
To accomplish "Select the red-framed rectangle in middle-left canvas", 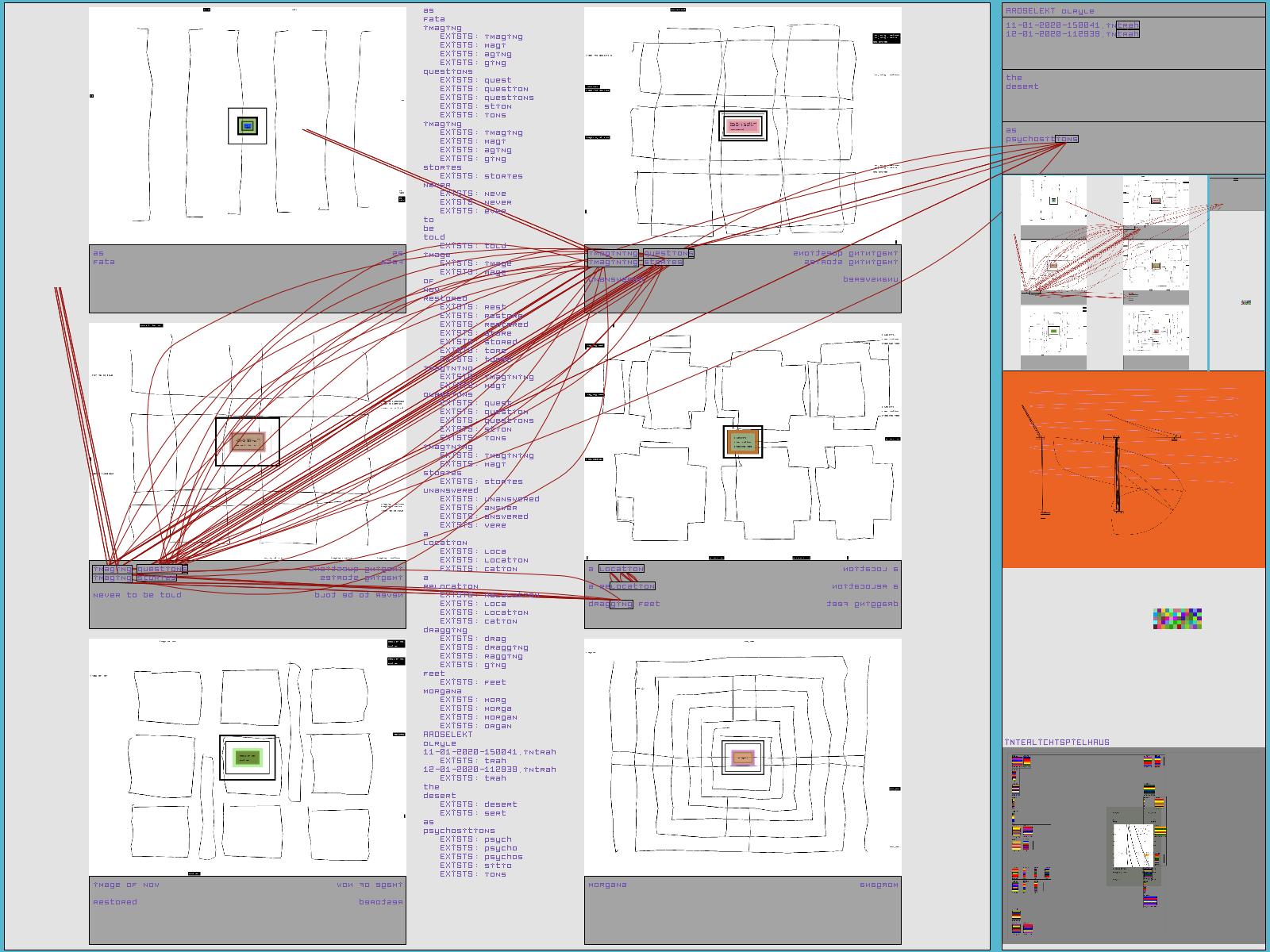I will click(248, 442).
